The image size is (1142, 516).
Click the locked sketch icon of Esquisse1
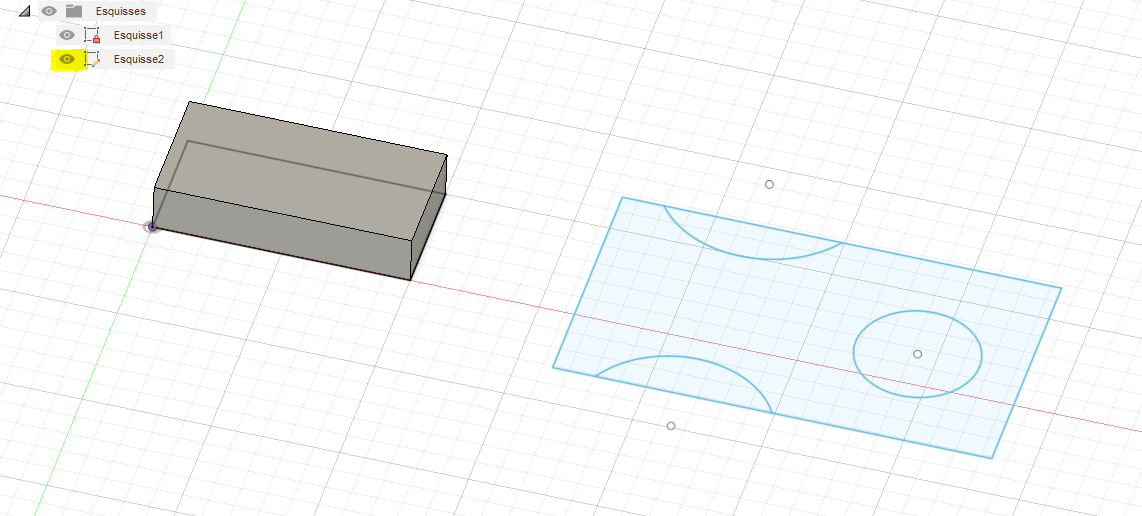pyautogui.click(x=92, y=35)
